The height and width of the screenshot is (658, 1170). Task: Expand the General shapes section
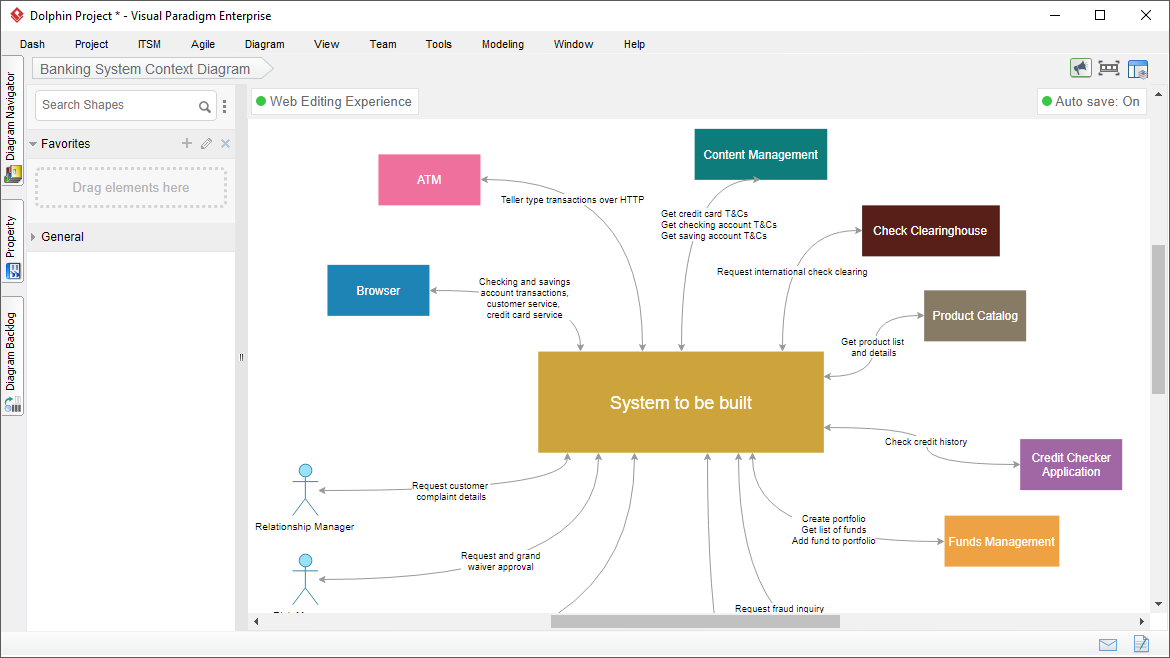pos(33,236)
